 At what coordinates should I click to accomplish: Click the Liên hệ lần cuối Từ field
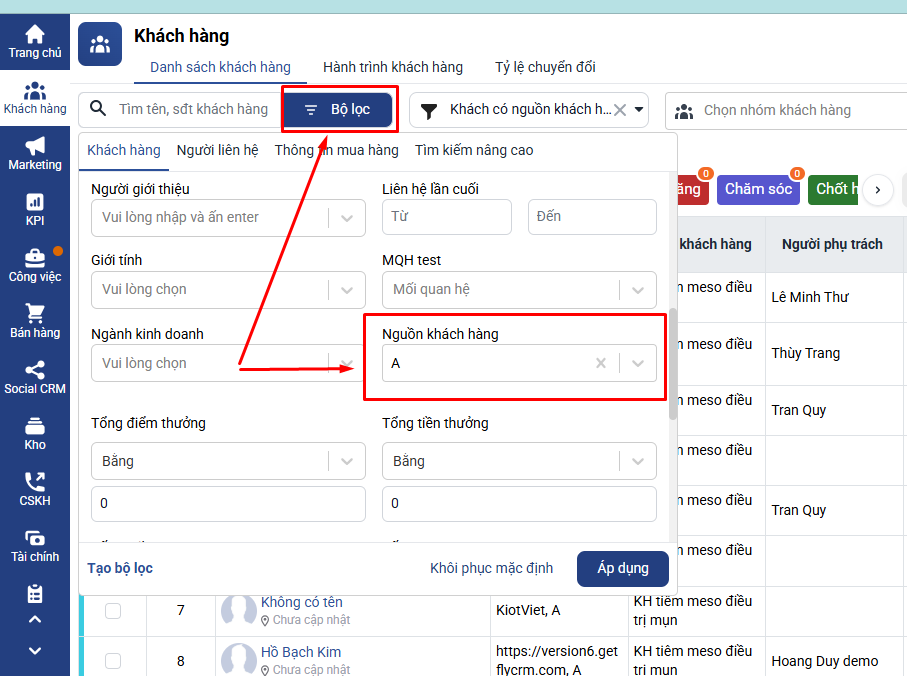[446, 217]
